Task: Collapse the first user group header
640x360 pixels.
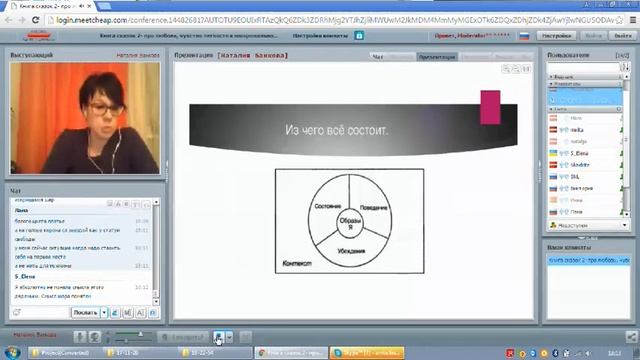Action: point(585,77)
